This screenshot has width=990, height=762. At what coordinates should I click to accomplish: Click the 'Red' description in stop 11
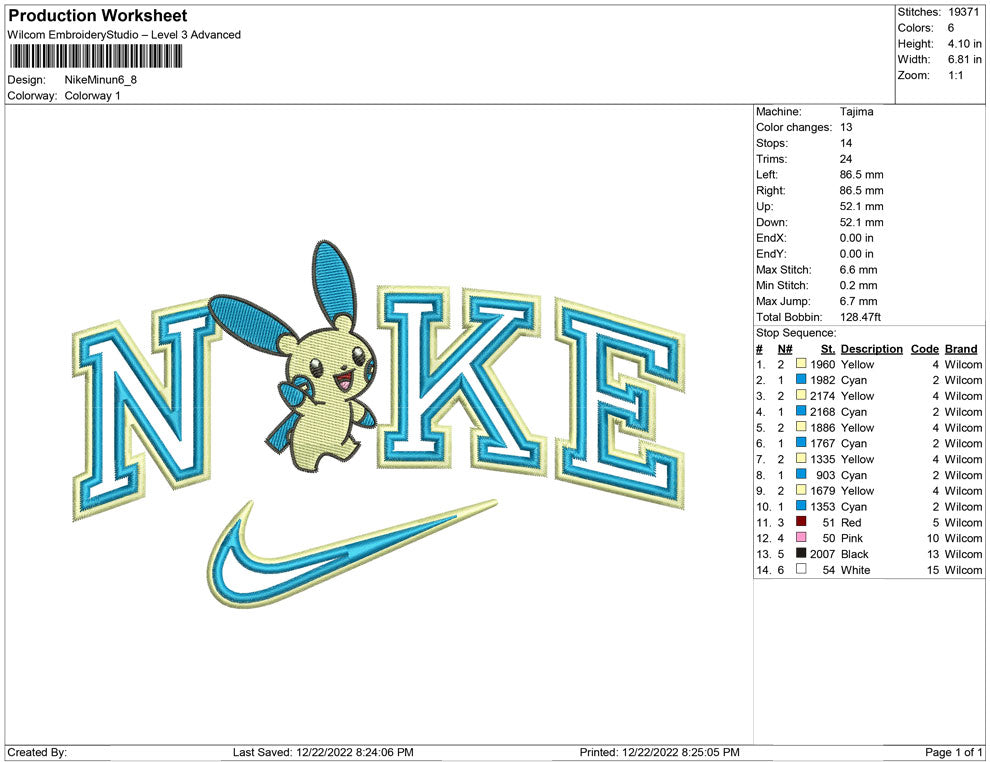[850, 522]
